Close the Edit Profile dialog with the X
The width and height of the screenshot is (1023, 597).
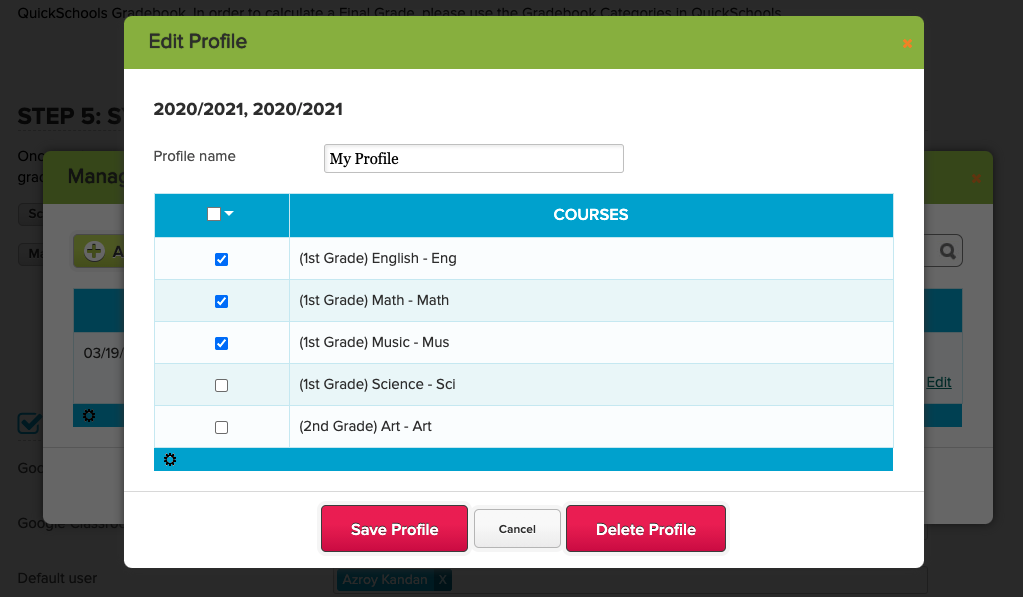coord(907,44)
